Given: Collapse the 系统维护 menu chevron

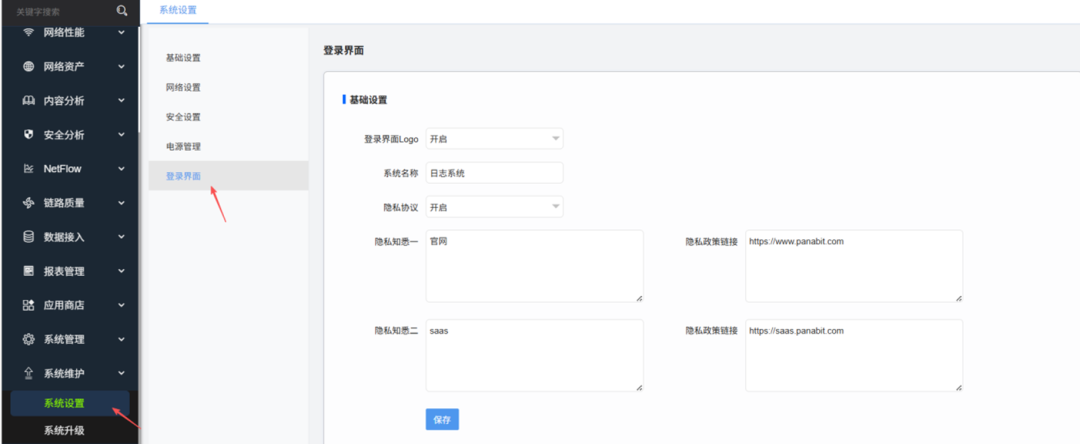Looking at the screenshot, I should pyautogui.click(x=121, y=372).
